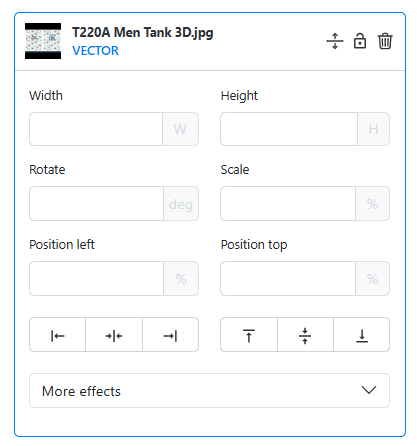Center layer horizontally
This screenshot has width=417, height=446.
coord(114,334)
